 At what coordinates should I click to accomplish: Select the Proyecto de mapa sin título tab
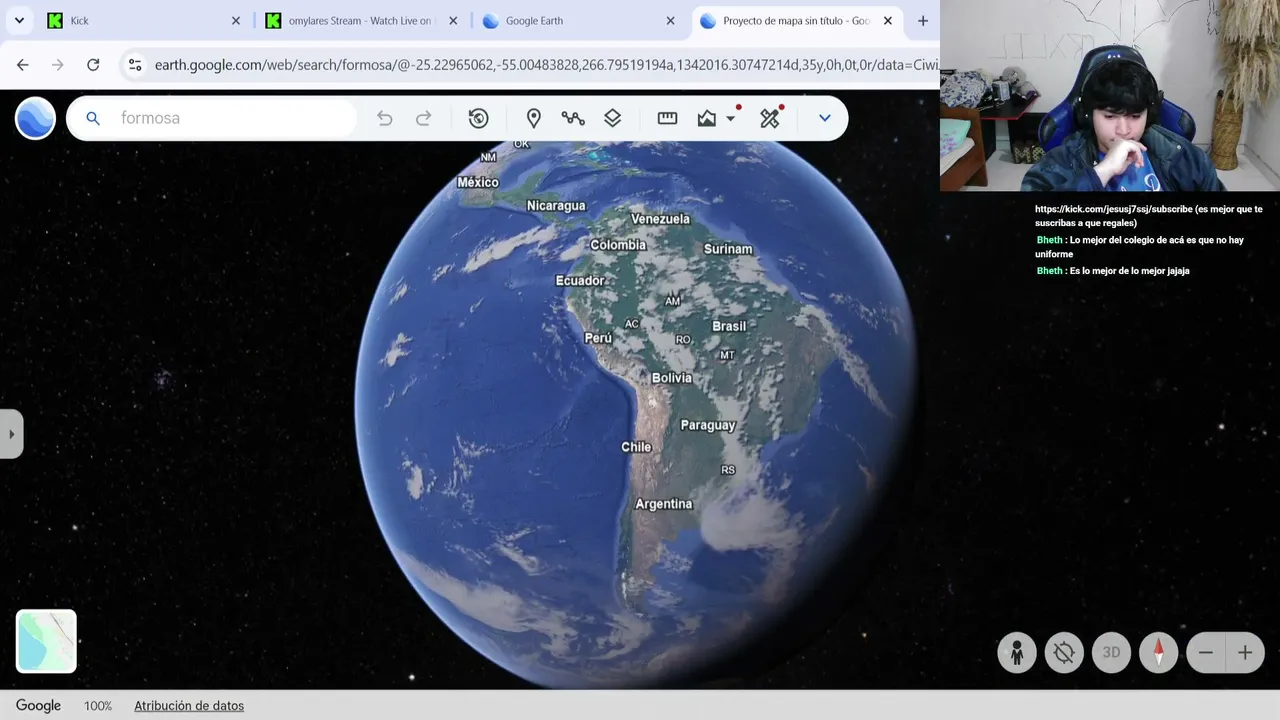[x=796, y=21]
